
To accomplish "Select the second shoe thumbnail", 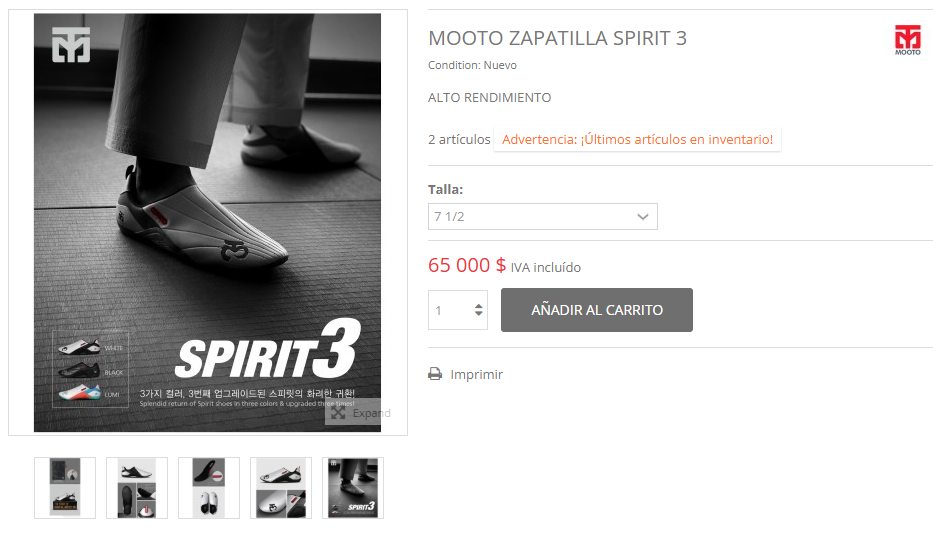I will click(x=137, y=488).
